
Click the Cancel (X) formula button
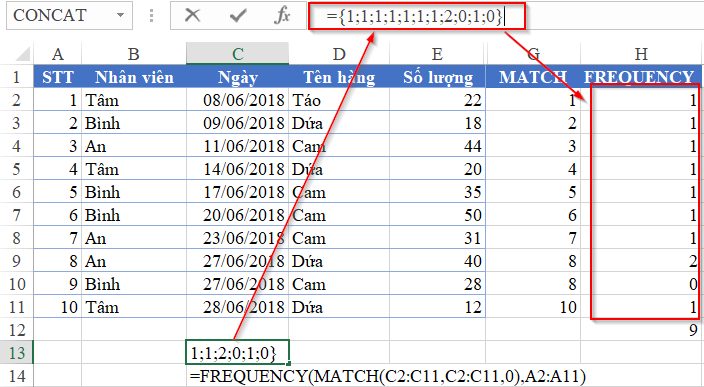pos(192,15)
